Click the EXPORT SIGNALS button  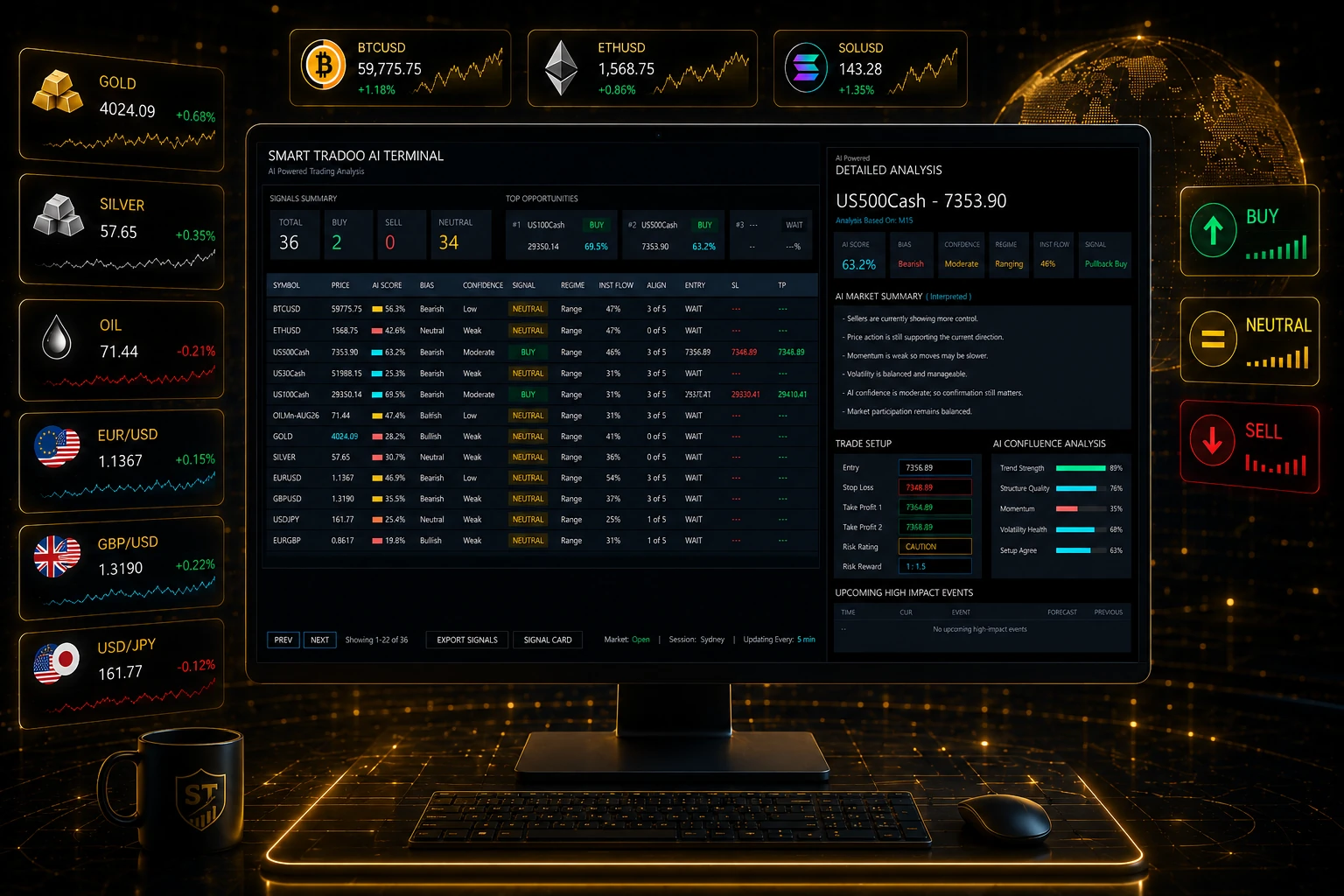pyautogui.click(x=467, y=640)
